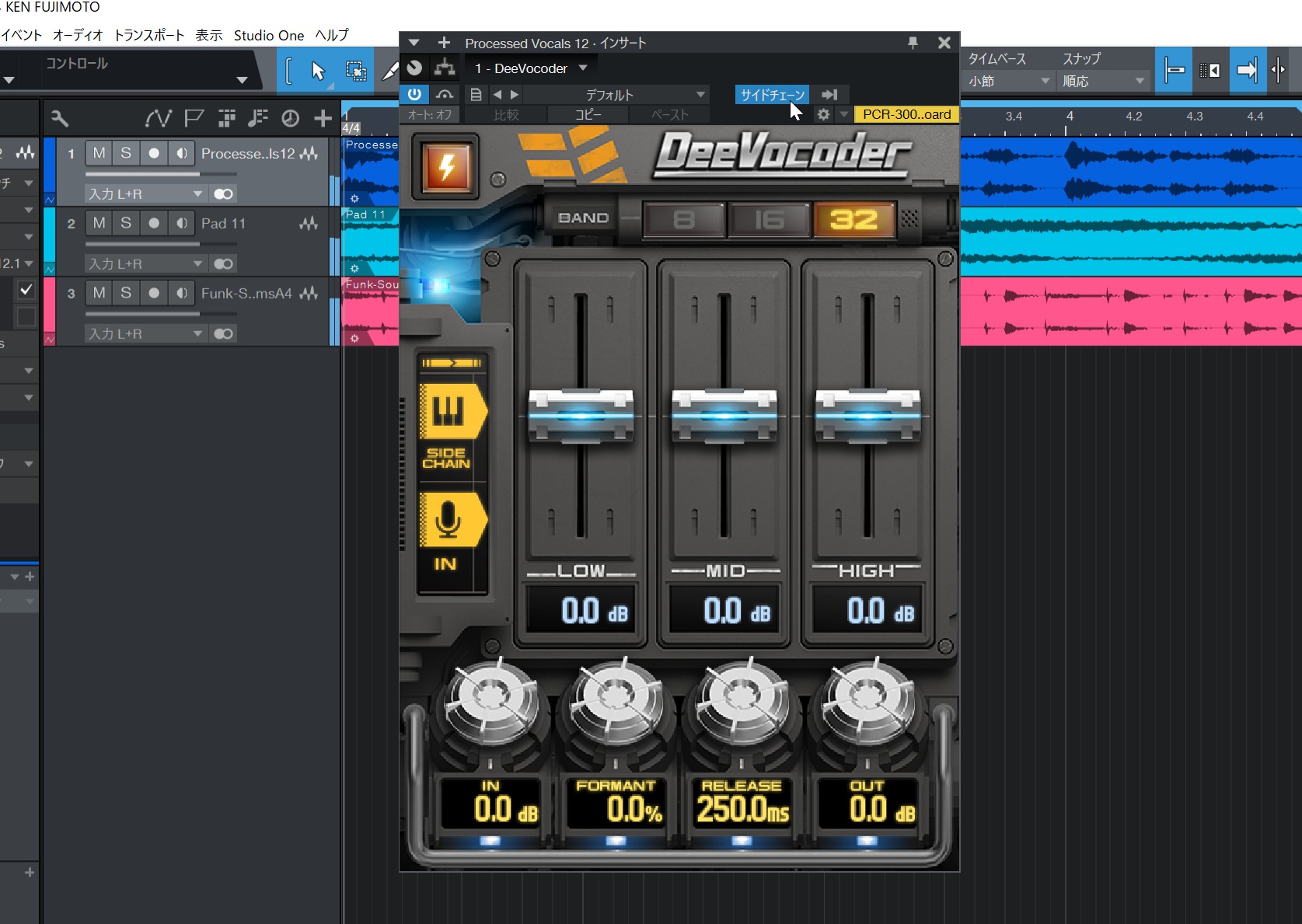Toggle the checked checkbox at left edge
Screen dimensions: 1302x924
pyautogui.click(x=26, y=290)
